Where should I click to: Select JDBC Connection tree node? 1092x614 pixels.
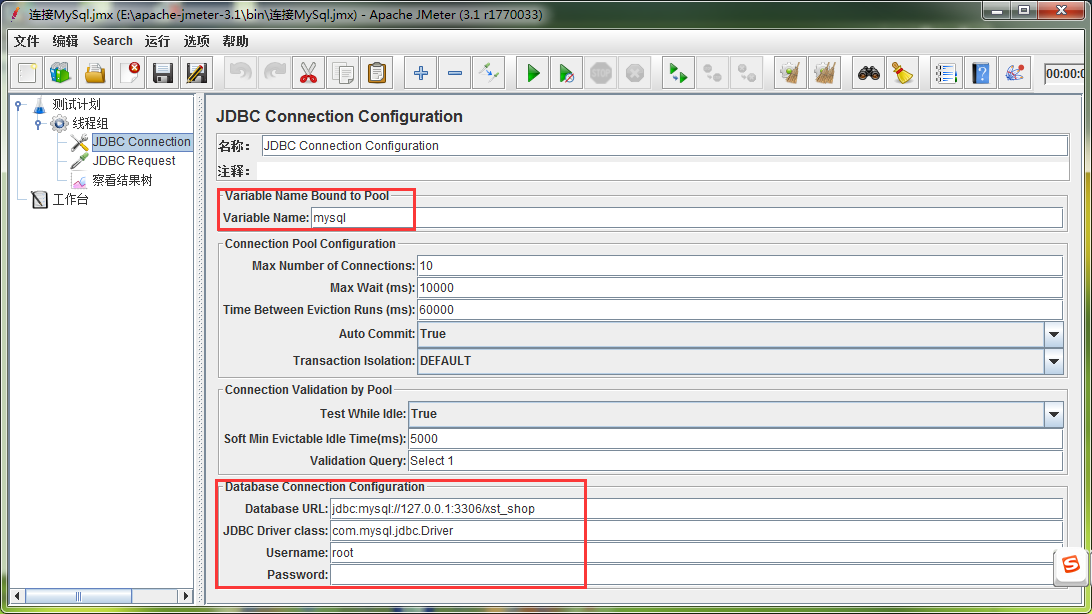(141, 142)
